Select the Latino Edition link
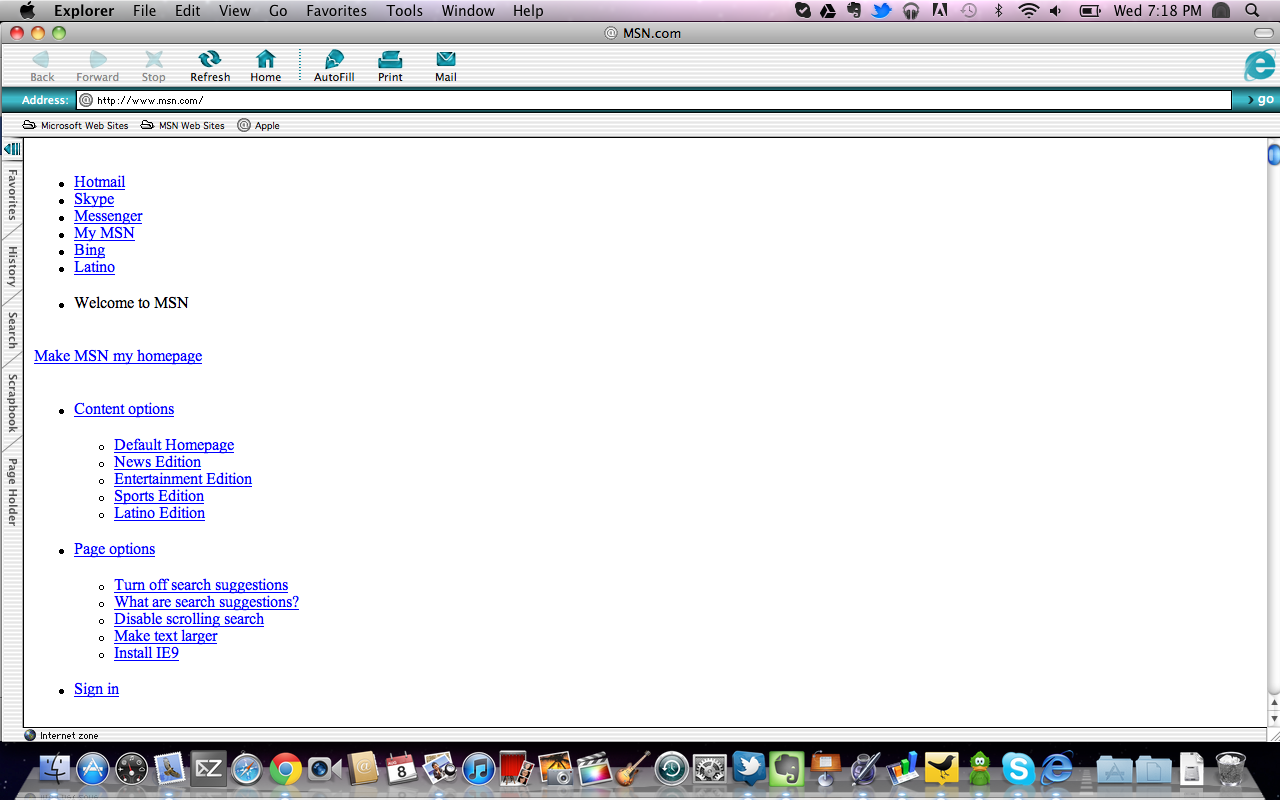Viewport: 1280px width, 800px height. pos(159,513)
